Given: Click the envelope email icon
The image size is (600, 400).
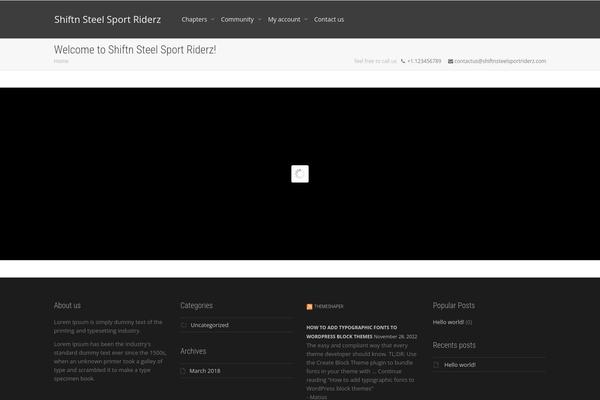Looking at the screenshot, I should click(x=450, y=61).
